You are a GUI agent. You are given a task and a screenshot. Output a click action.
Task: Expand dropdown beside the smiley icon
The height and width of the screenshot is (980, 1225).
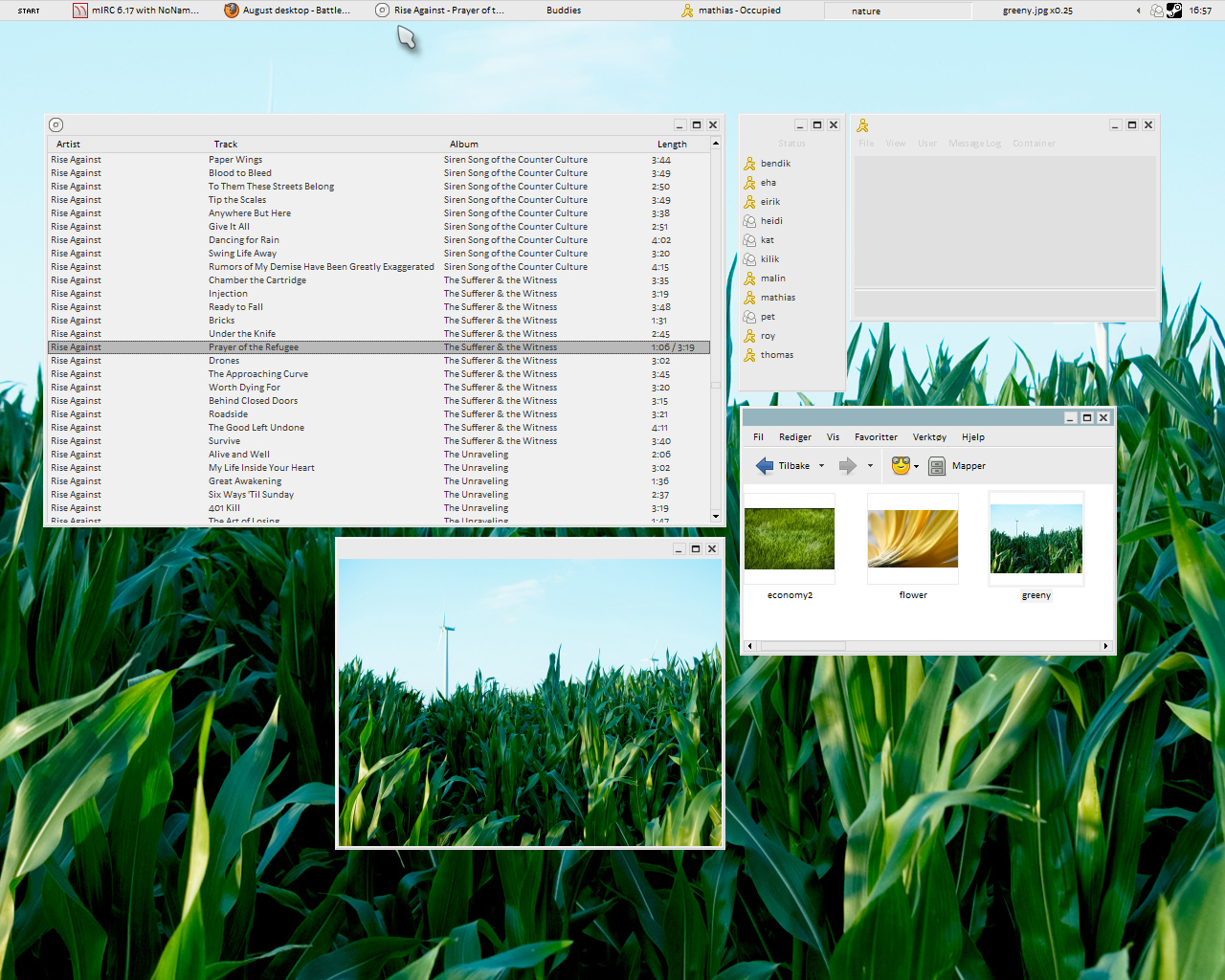917,467
